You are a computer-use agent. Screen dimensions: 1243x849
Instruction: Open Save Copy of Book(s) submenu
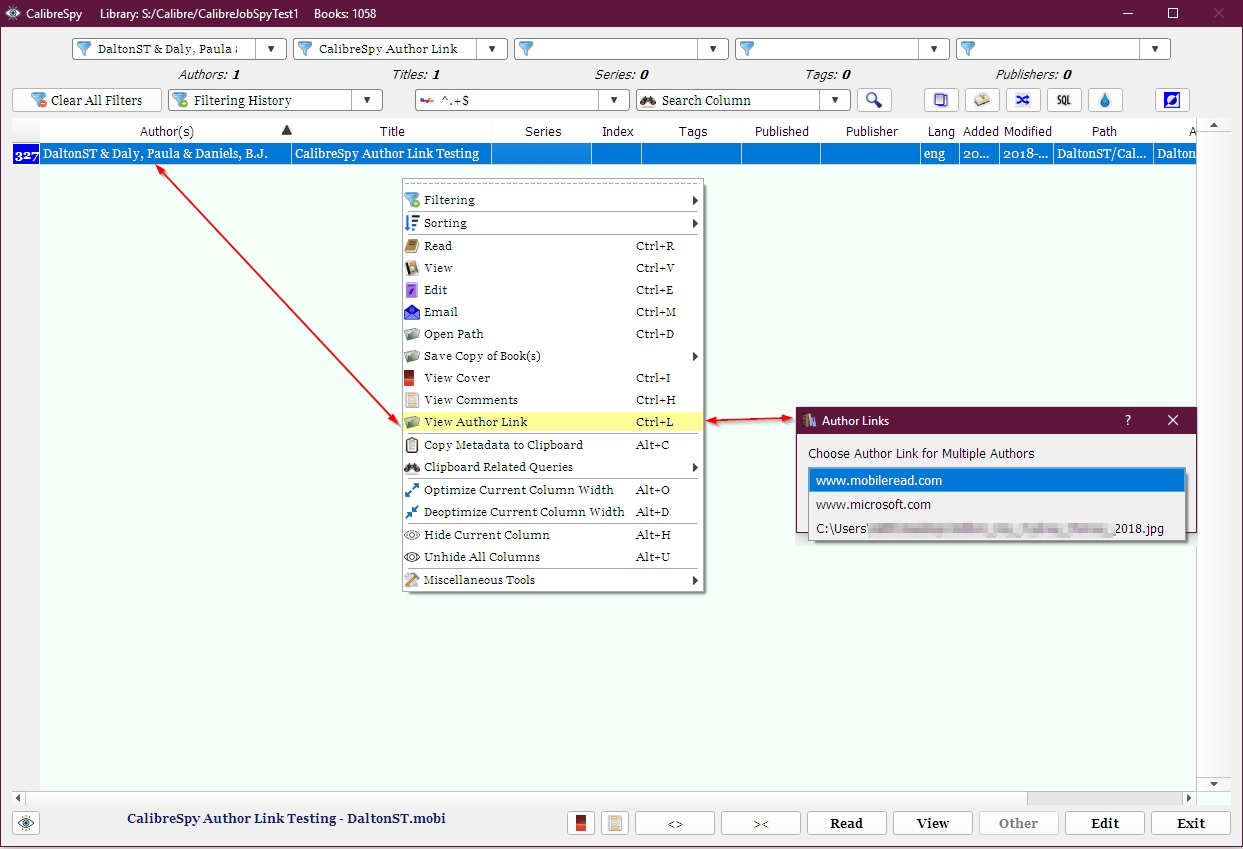point(552,356)
